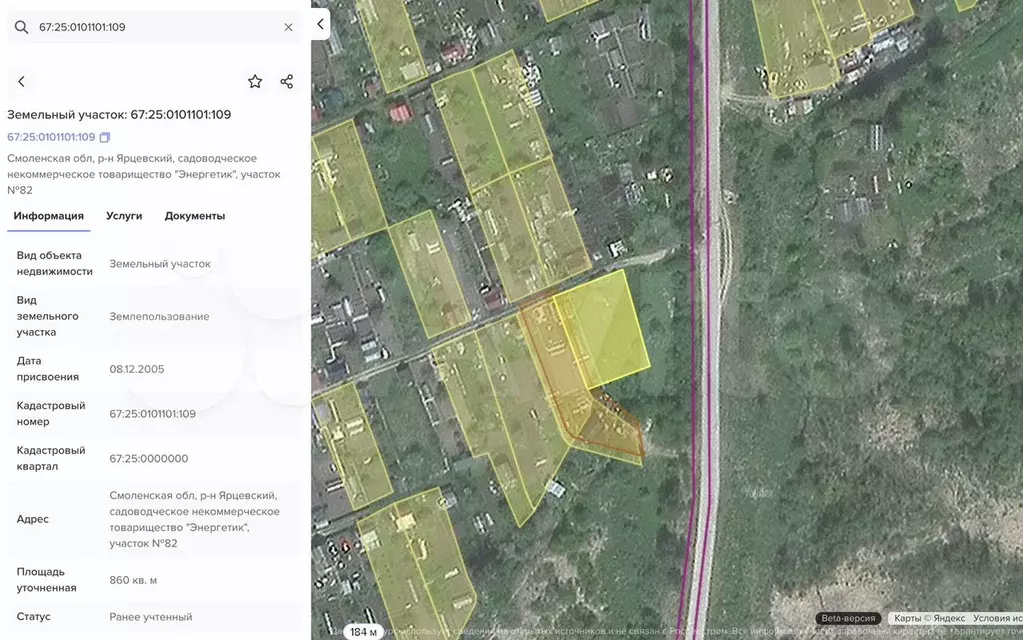This screenshot has width=1023, height=640.
Task: Add parcel to favorites with star
Action: 255,82
